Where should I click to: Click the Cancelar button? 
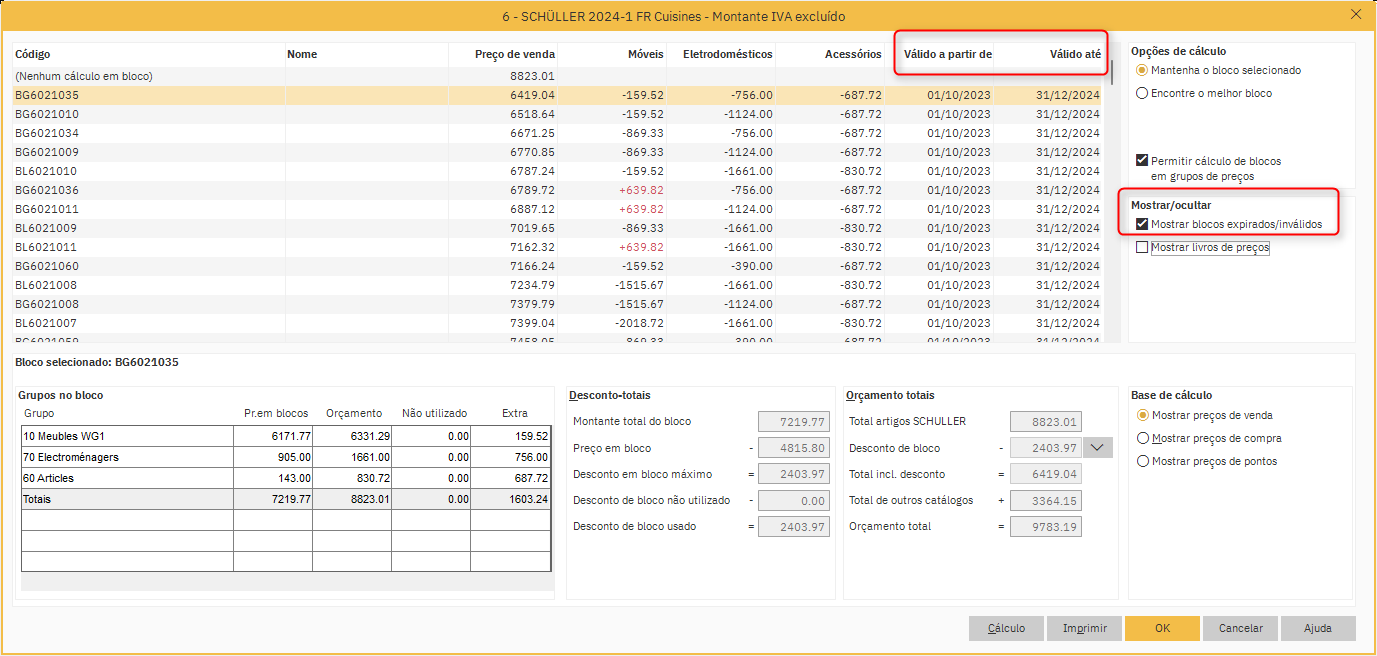[1240, 628]
